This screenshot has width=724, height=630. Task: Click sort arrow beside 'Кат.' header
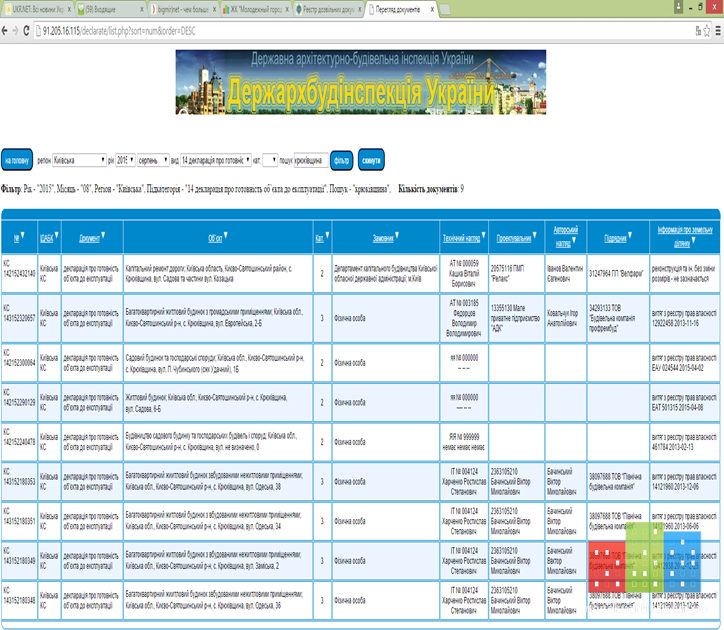pyautogui.click(x=327, y=236)
